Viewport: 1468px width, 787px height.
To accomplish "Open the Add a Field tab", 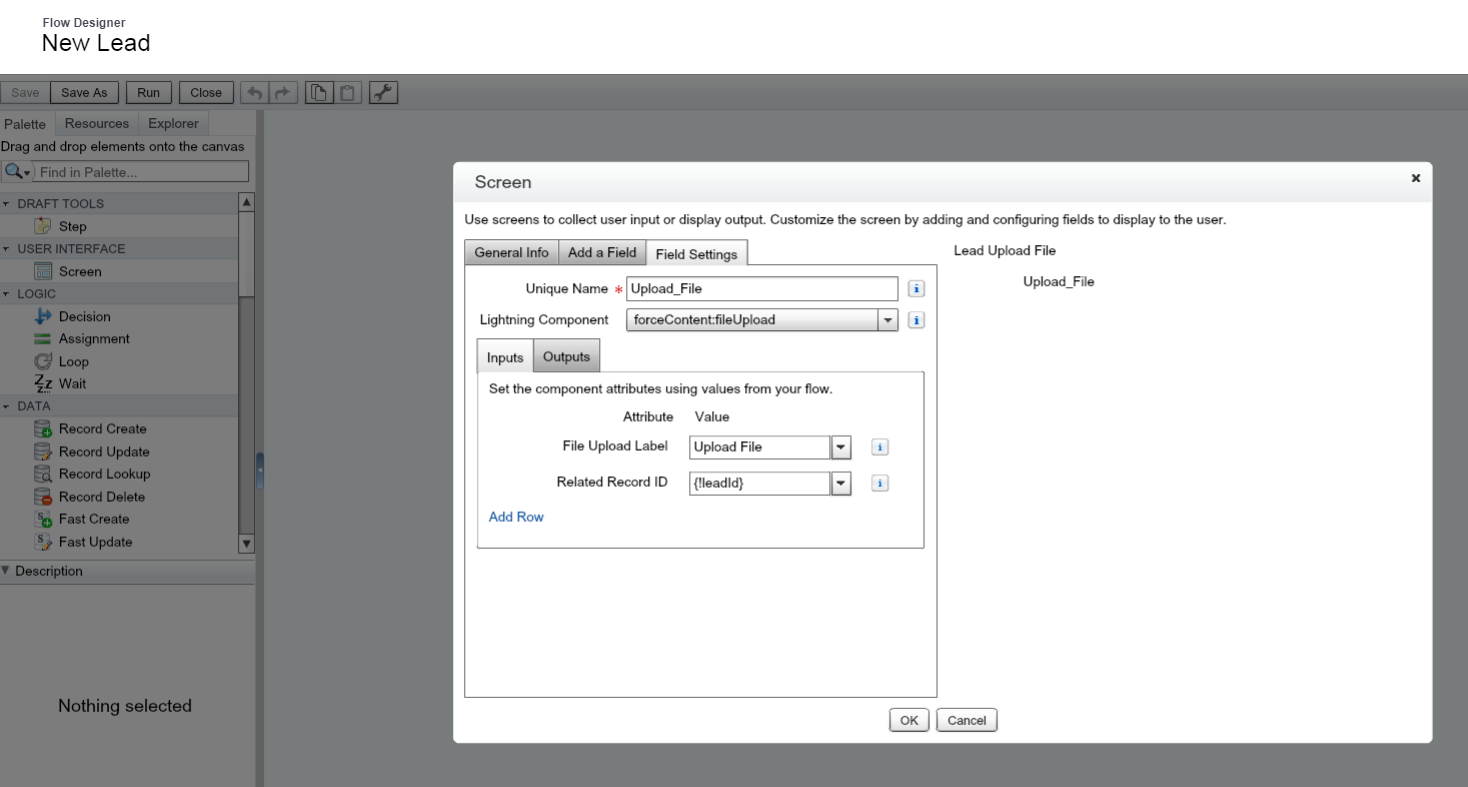I will click(x=601, y=253).
